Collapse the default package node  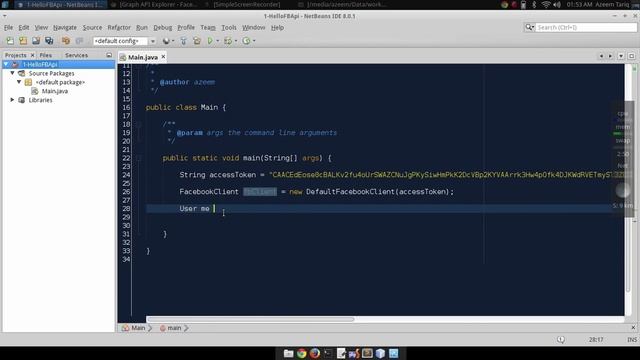click(x=19, y=82)
